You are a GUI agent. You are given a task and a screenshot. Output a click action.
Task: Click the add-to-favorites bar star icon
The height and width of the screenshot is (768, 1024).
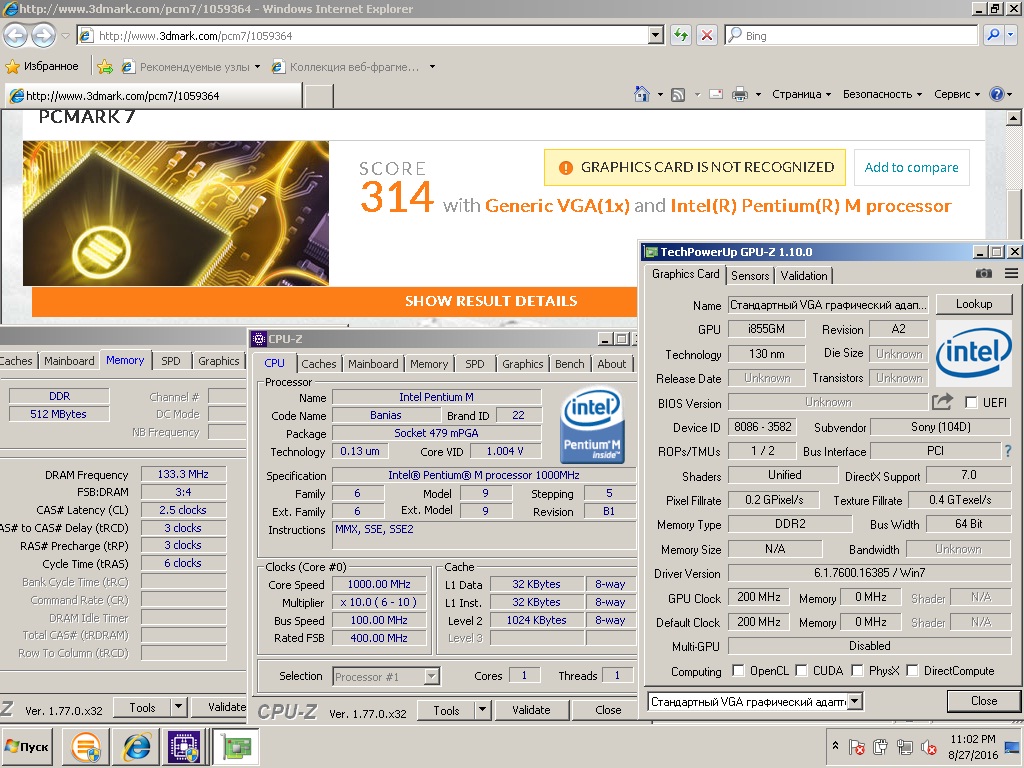104,67
